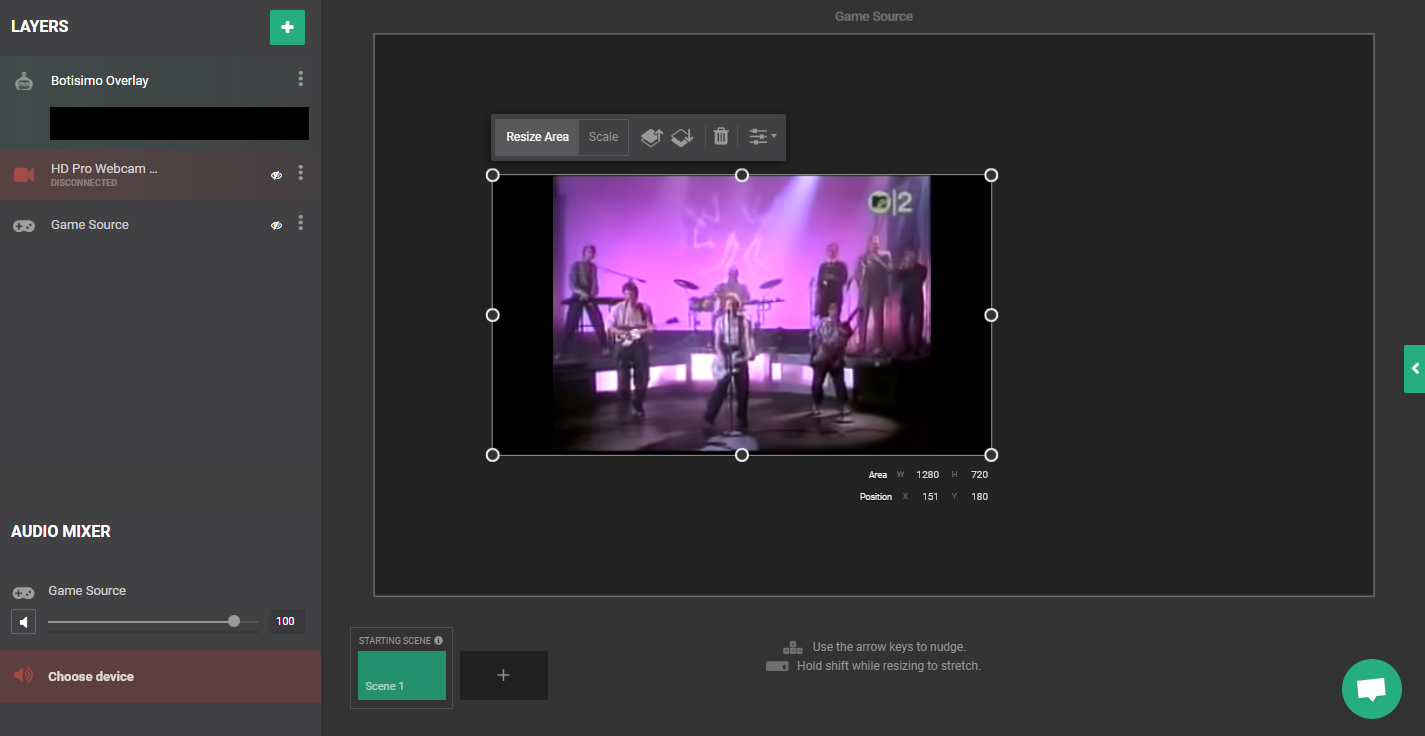Screen dimensions: 1425x736
Task: Click the top-right resize handle
Action: (x=991, y=175)
